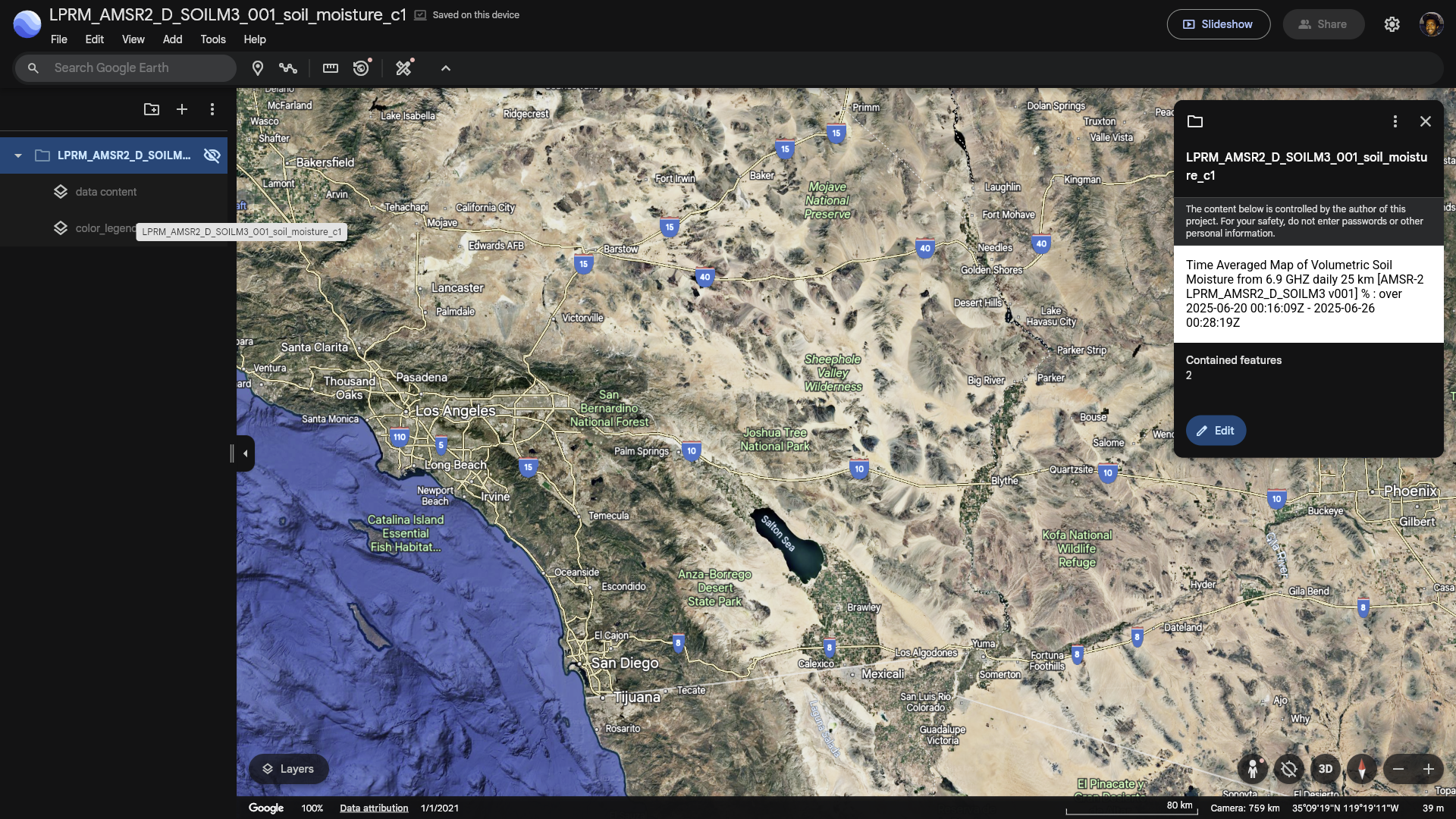The width and height of the screenshot is (1456, 819).
Task: Select the Measure distance ruler tool
Action: click(x=331, y=68)
